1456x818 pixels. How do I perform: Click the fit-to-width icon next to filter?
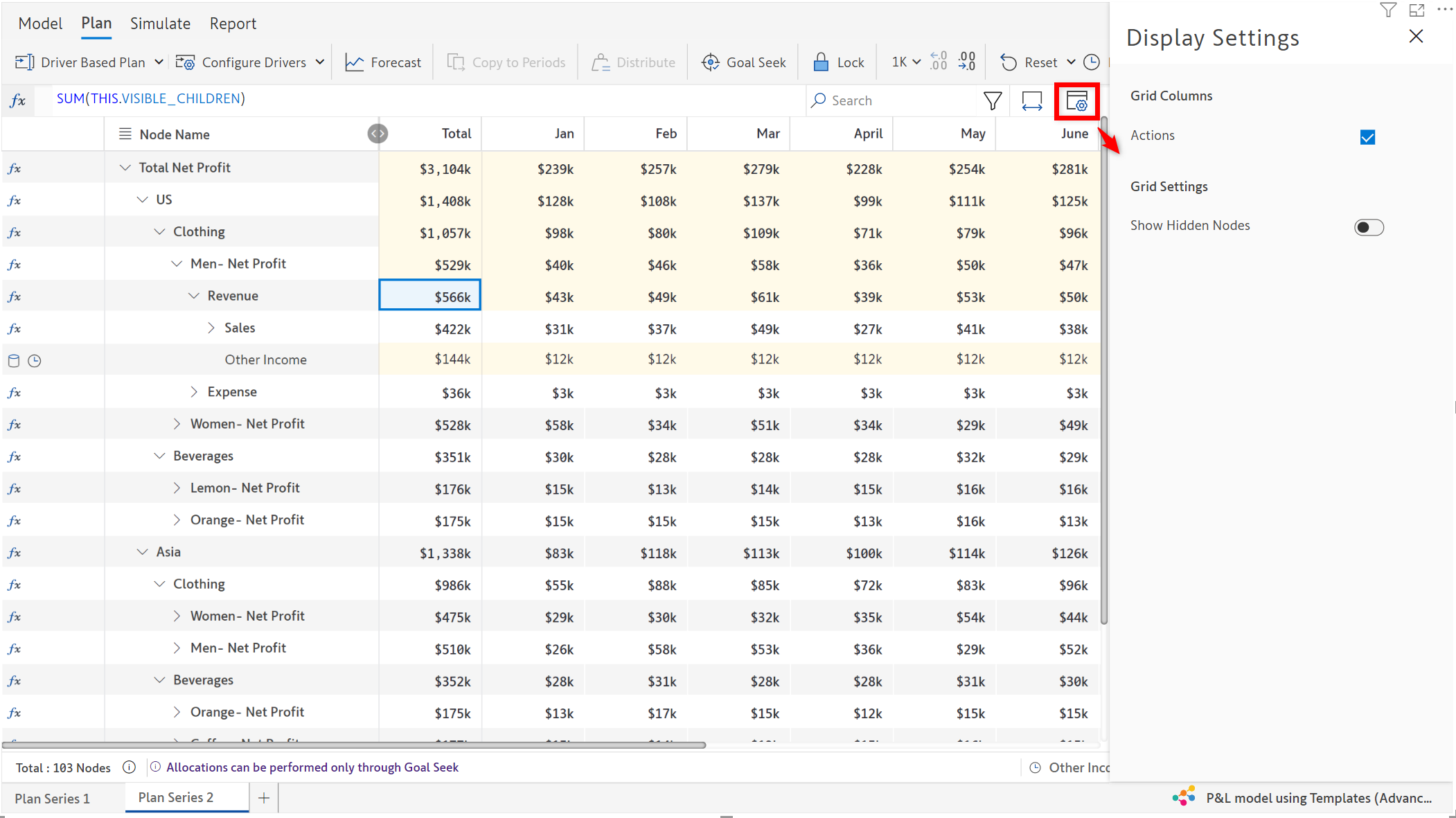click(x=1031, y=101)
